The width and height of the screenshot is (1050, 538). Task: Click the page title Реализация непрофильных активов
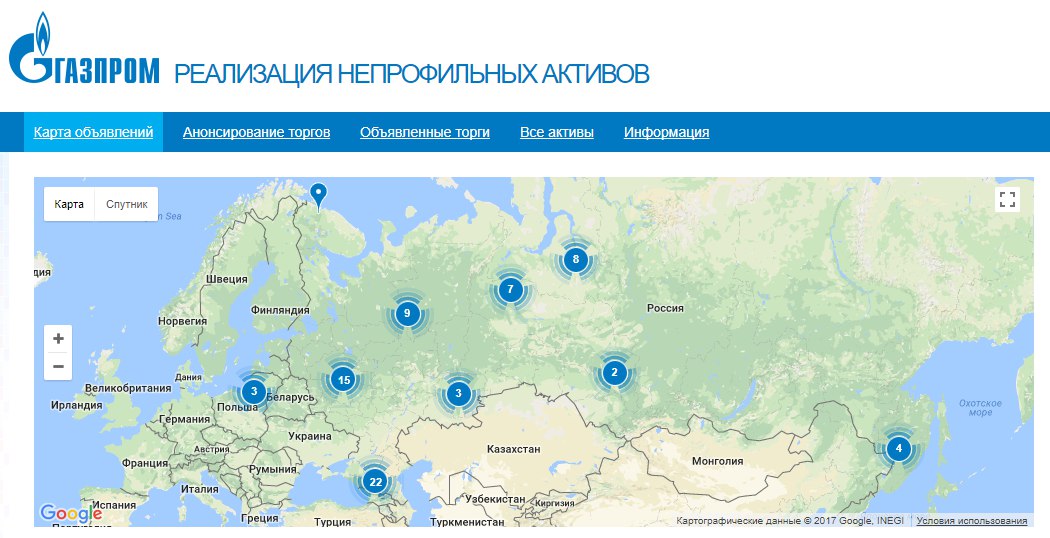click(412, 73)
